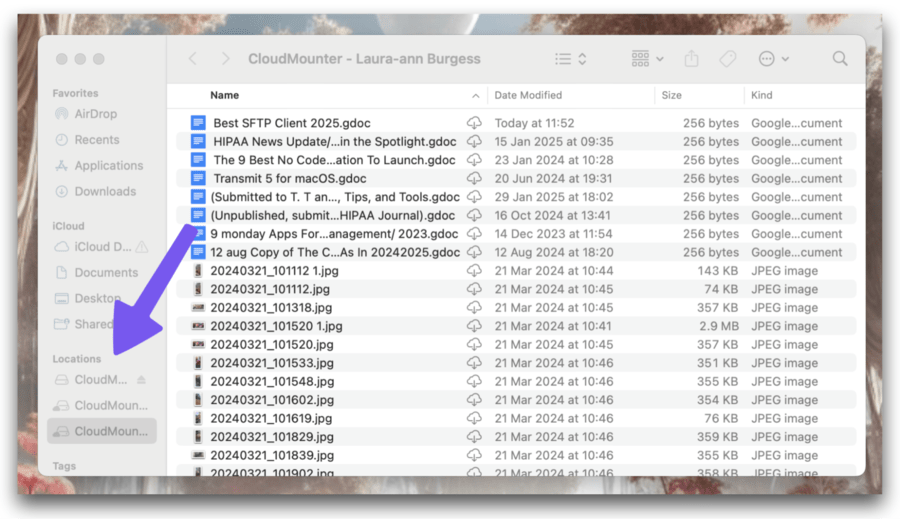Image resolution: width=900 pixels, height=519 pixels.
Task: Open the ellipsis action menu
Action: point(773,59)
